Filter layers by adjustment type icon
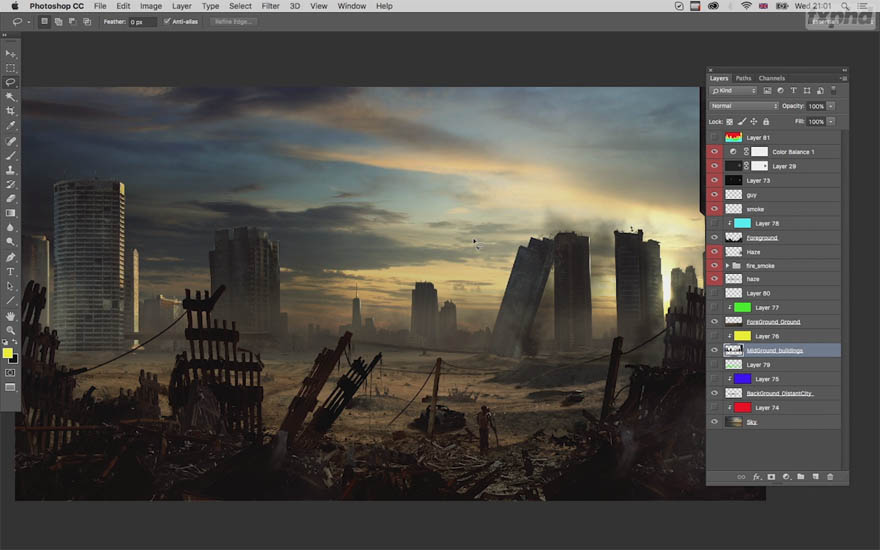The height and width of the screenshot is (550, 880). (780, 90)
